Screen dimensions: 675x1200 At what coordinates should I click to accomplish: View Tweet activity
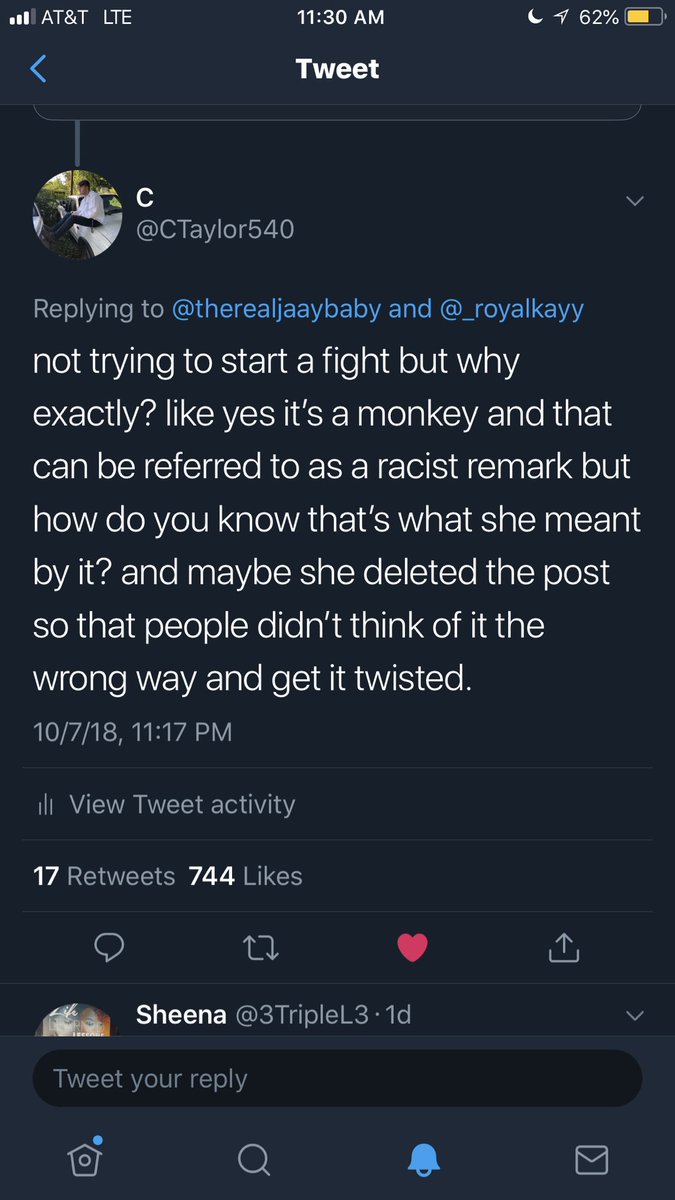[167, 804]
